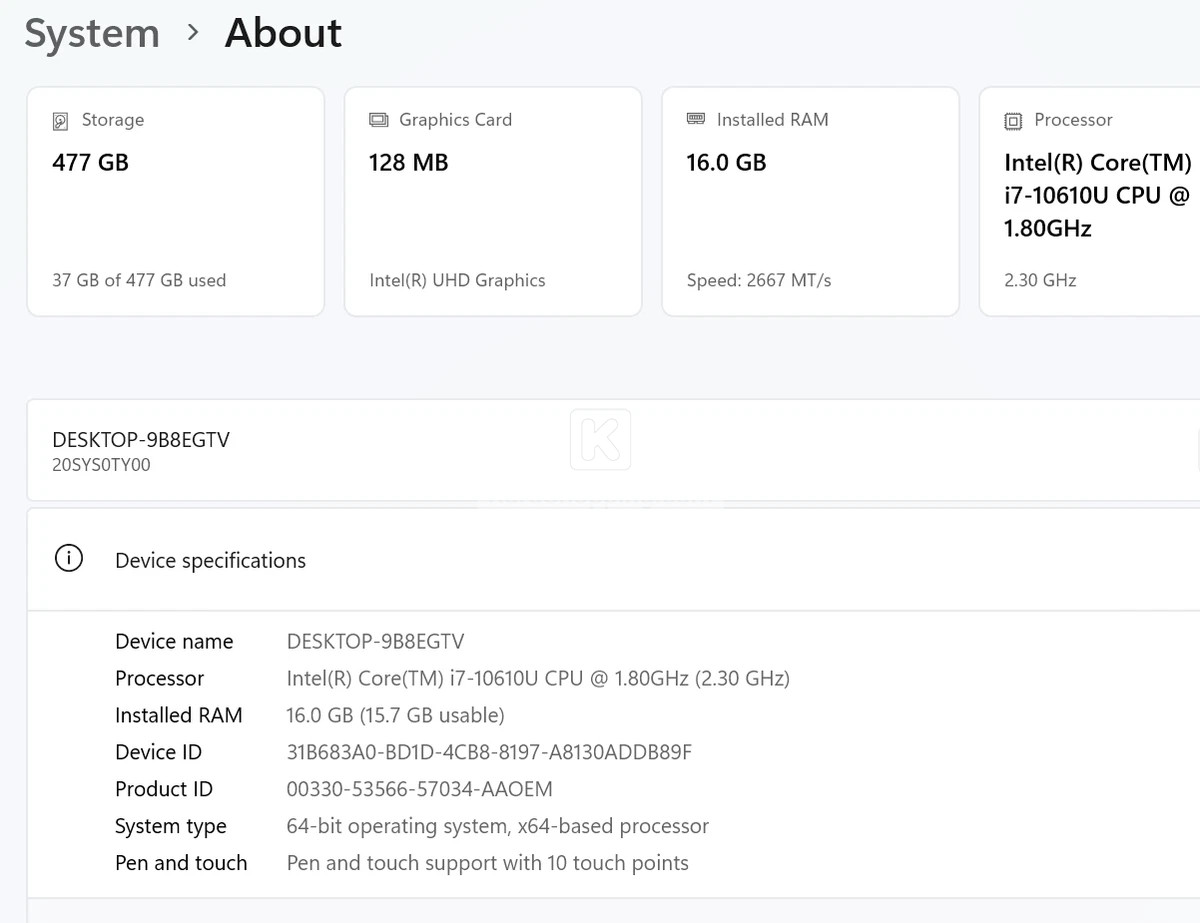The width and height of the screenshot is (1200, 923).
Task: Select Device name value DESKTOP-9B8EGTV in specifications
Action: coord(375,642)
